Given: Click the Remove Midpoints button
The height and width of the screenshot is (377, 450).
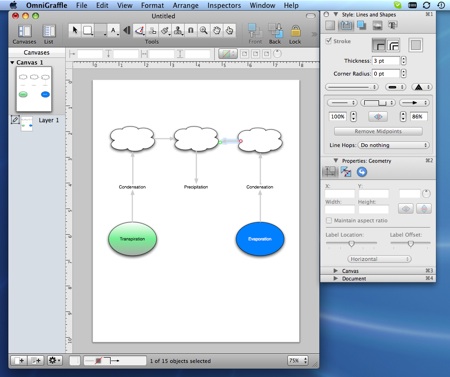Looking at the screenshot, I should (378, 131).
